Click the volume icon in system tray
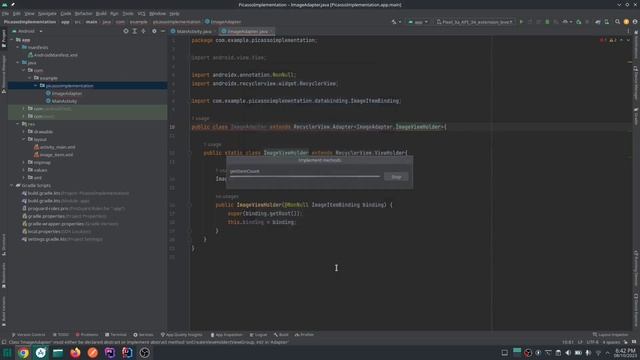This screenshot has width=640, height=360. pyautogui.click(x=568, y=353)
